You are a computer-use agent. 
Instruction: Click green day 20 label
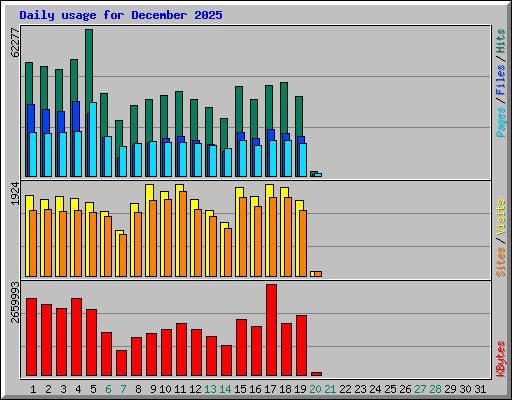pos(315,389)
